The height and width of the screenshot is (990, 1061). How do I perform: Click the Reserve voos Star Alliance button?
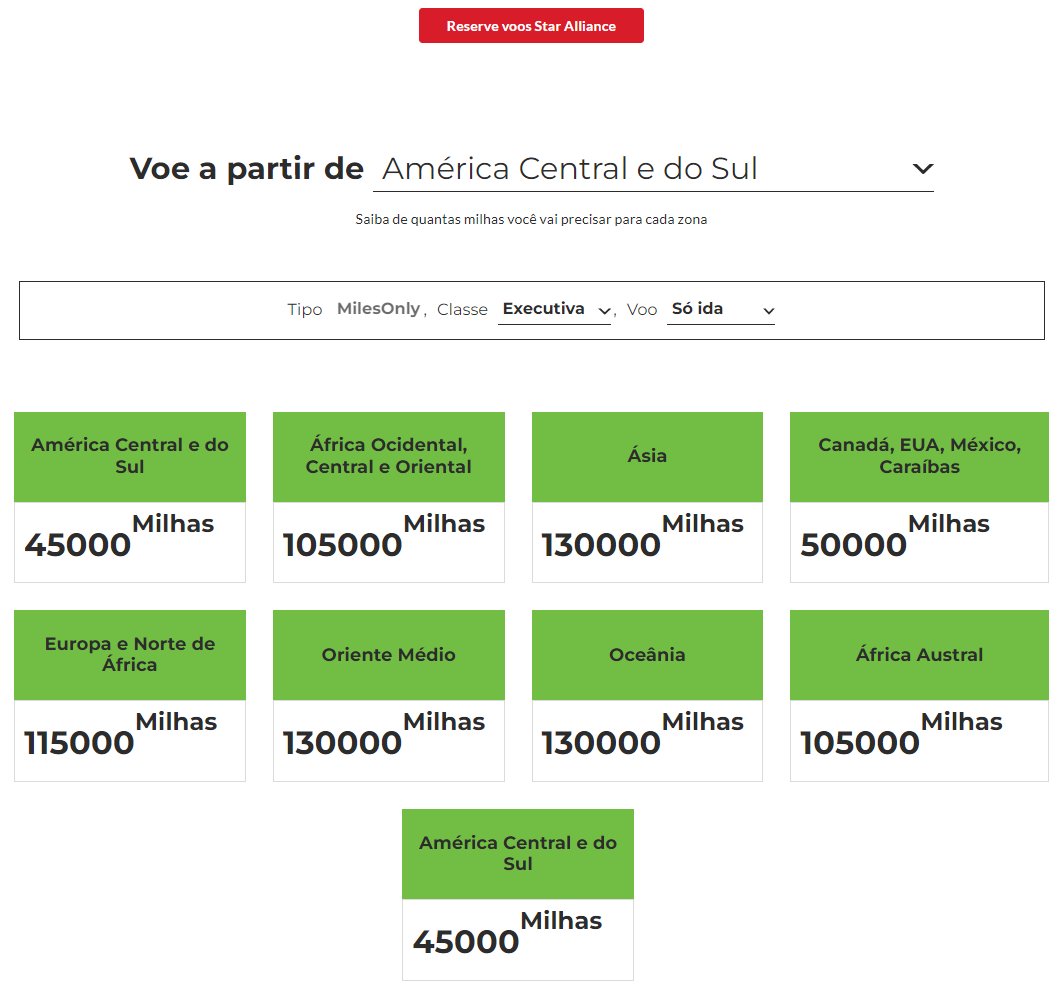click(x=531, y=26)
